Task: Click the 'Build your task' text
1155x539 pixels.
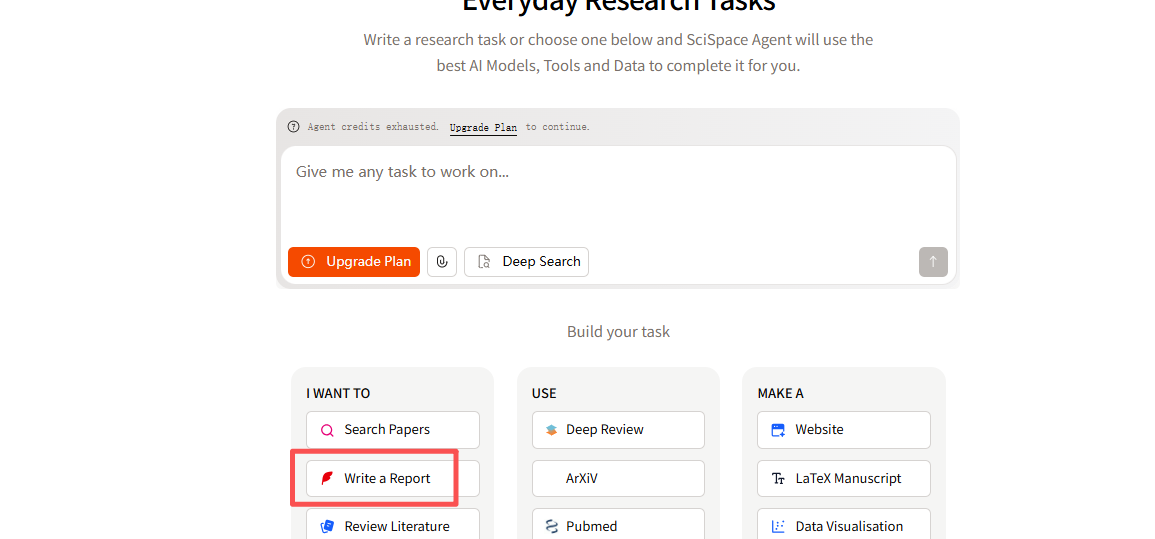Action: point(618,332)
